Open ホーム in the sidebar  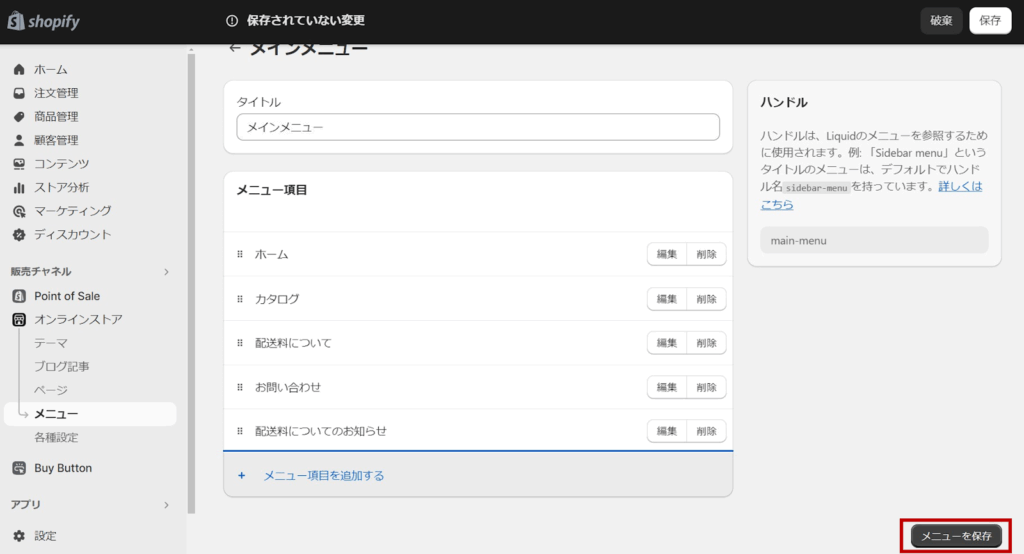tap(51, 69)
